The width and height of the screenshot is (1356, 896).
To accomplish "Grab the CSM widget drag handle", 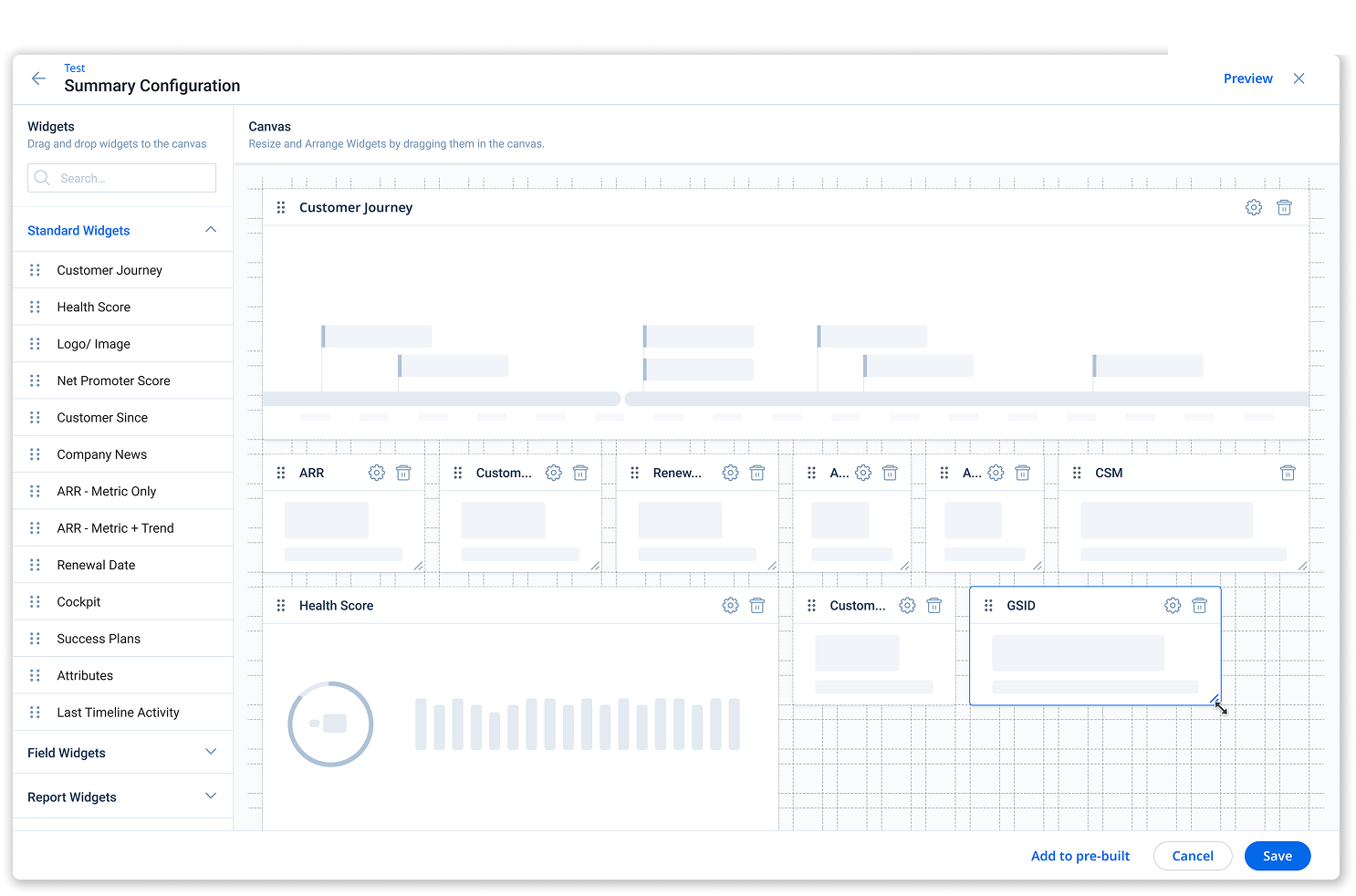I will (x=1077, y=473).
